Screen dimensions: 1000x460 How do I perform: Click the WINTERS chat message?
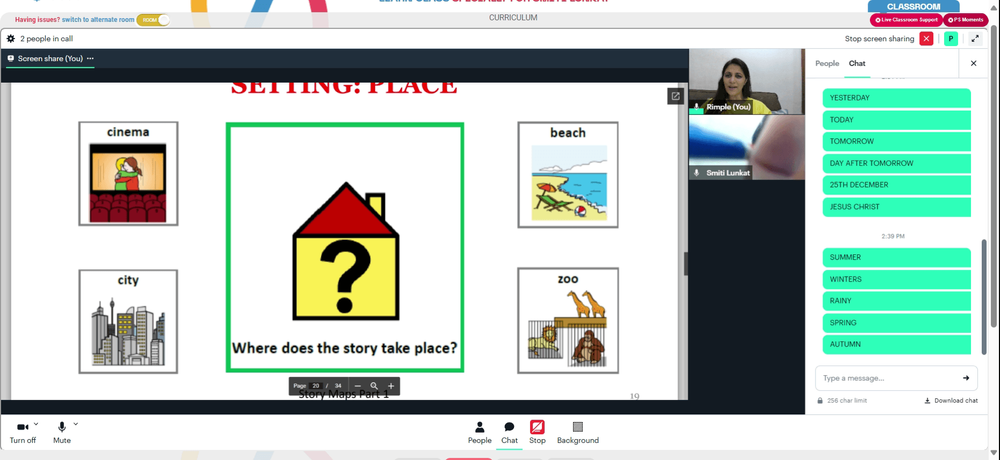pos(897,279)
